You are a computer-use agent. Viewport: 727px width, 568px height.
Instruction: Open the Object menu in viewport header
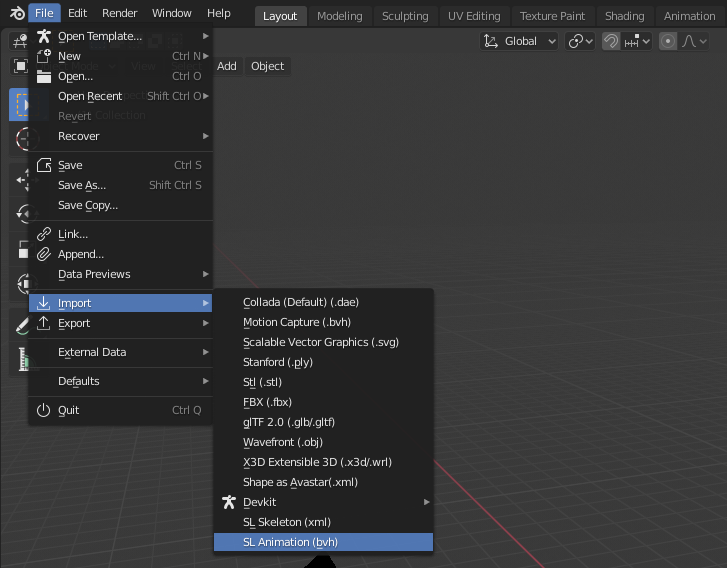click(x=268, y=66)
